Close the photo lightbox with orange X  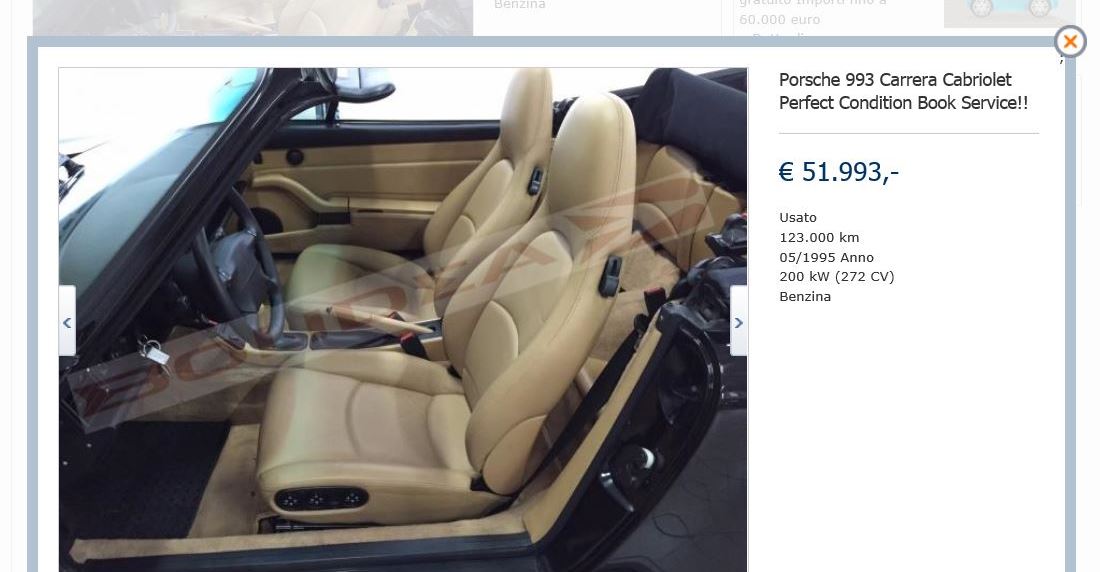(1070, 42)
